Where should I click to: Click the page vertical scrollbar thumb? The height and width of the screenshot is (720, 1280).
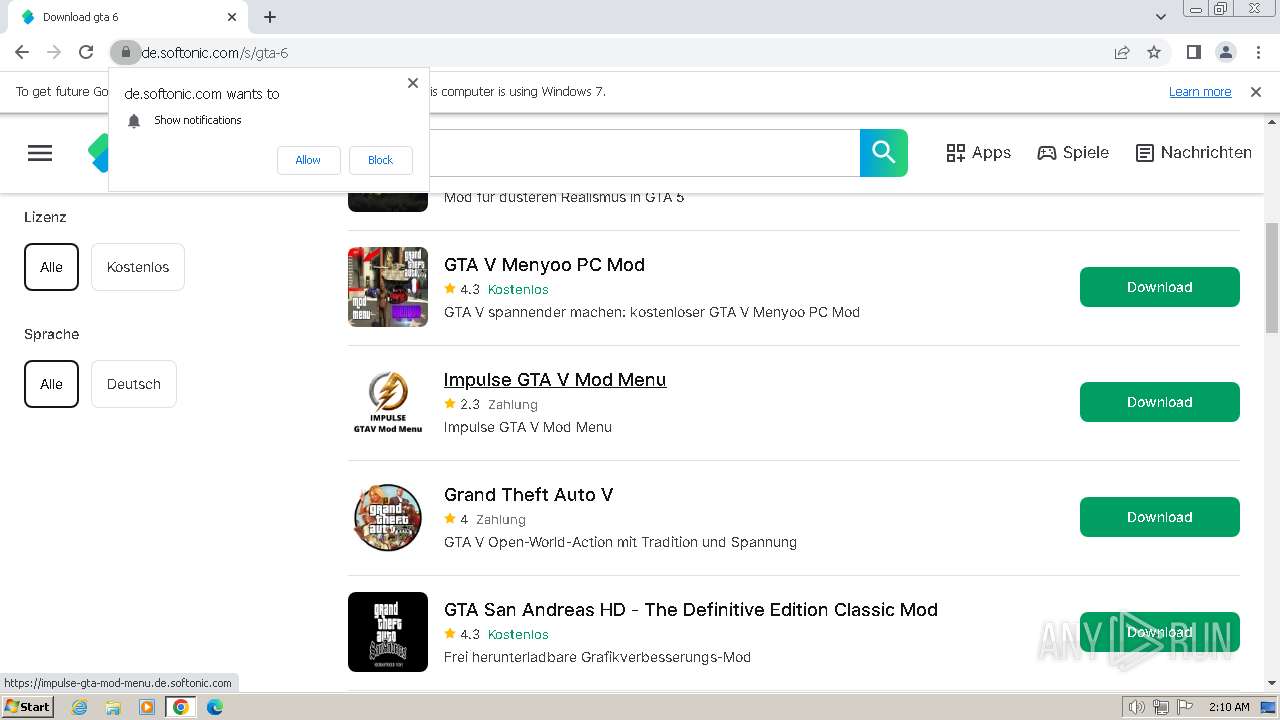click(x=1272, y=277)
